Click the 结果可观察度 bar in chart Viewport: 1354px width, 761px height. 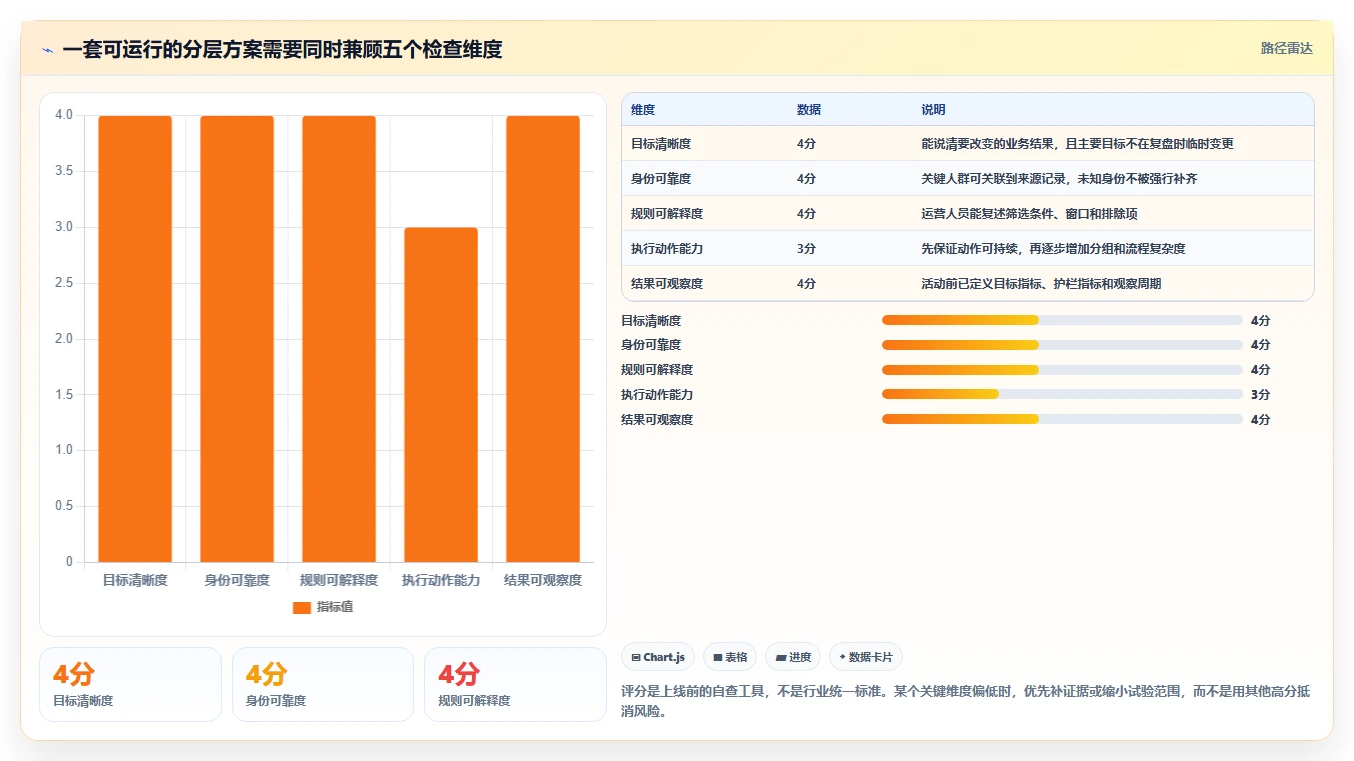543,339
